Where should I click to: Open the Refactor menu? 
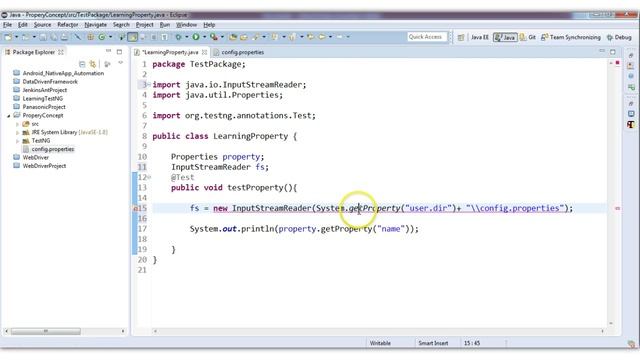(x=67, y=25)
